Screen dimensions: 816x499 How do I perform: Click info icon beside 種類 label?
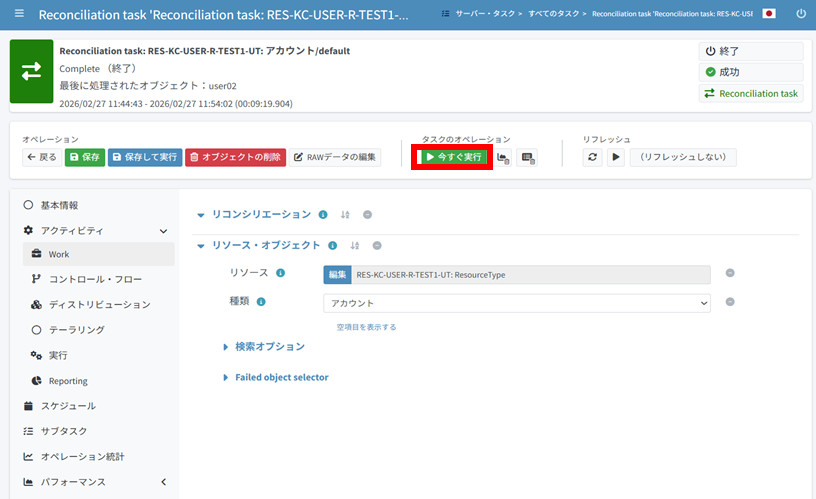(x=261, y=302)
